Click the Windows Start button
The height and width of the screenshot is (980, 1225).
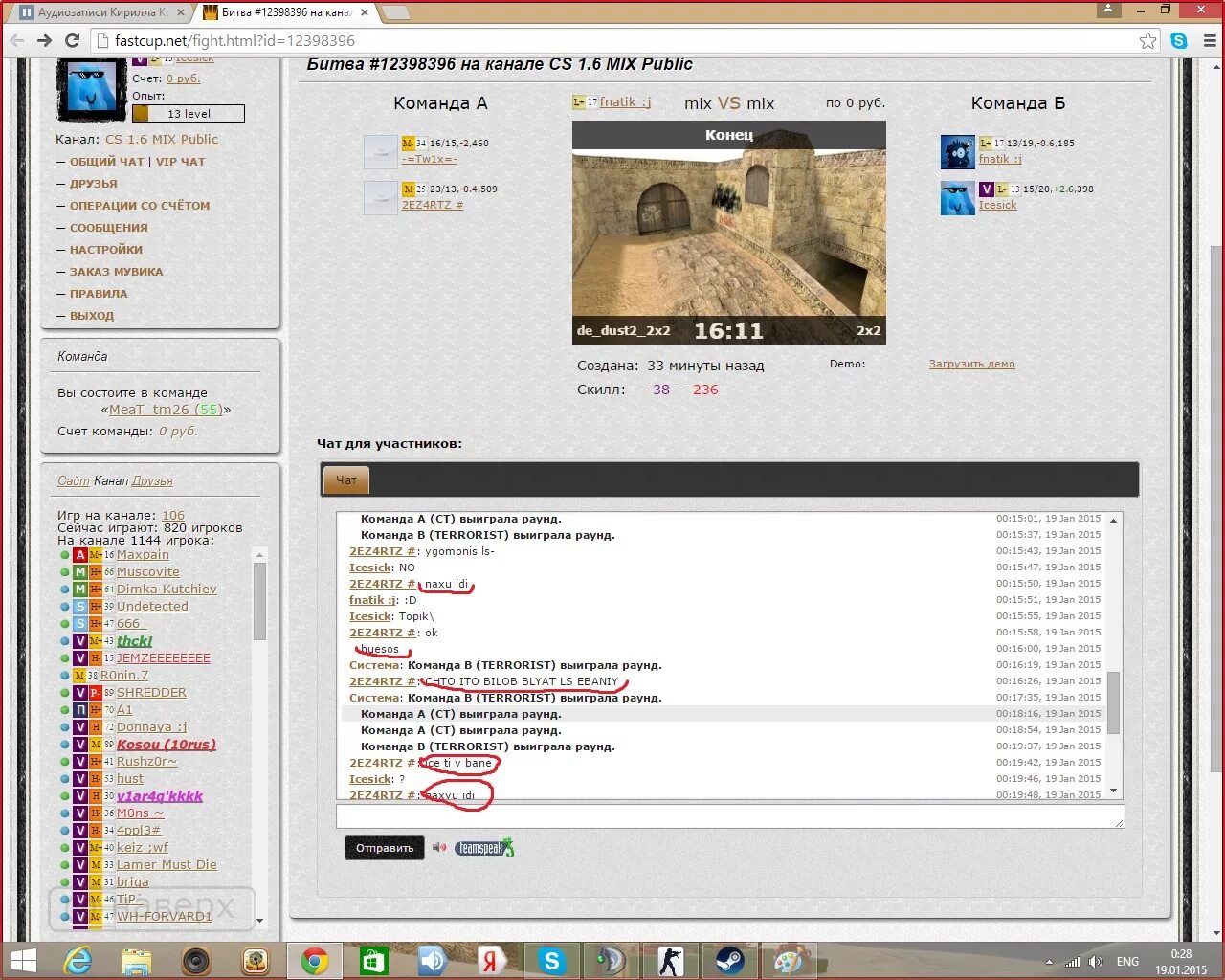(x=22, y=960)
